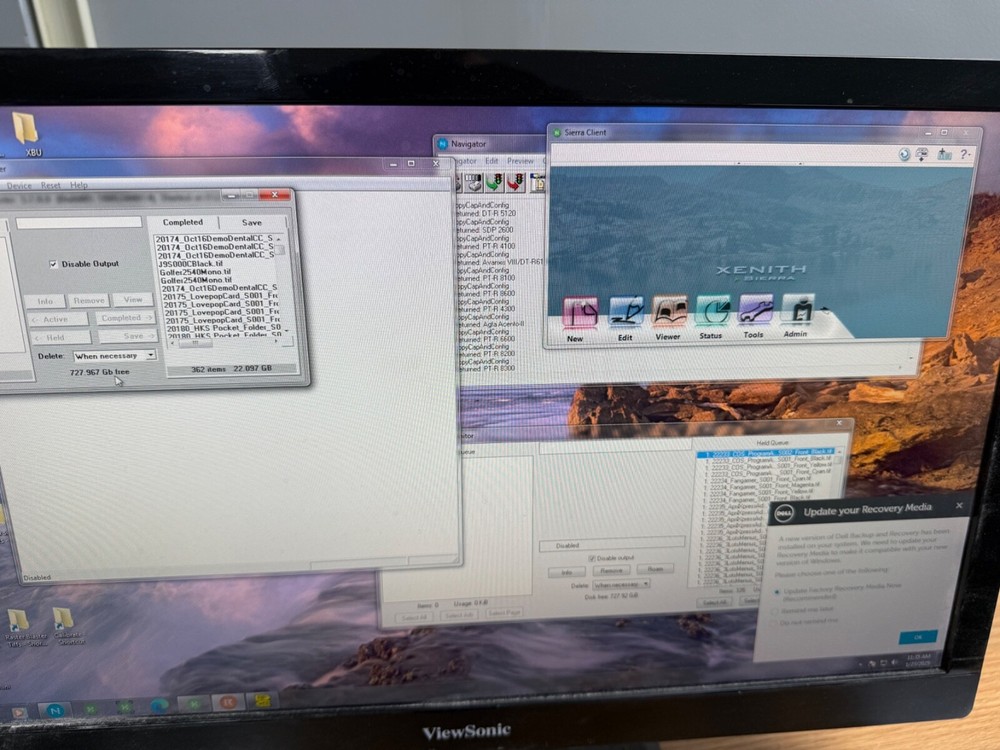Screen dimensions: 1000x750
Task: Choose Update Factory Recovery Media Now
Action: (777, 592)
